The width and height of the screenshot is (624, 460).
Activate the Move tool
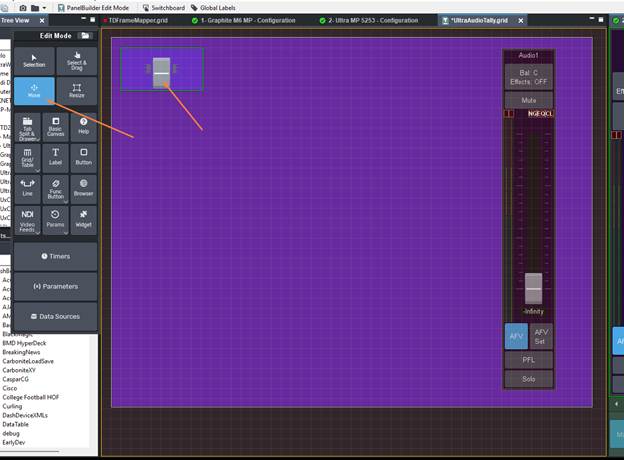[x=34, y=91]
